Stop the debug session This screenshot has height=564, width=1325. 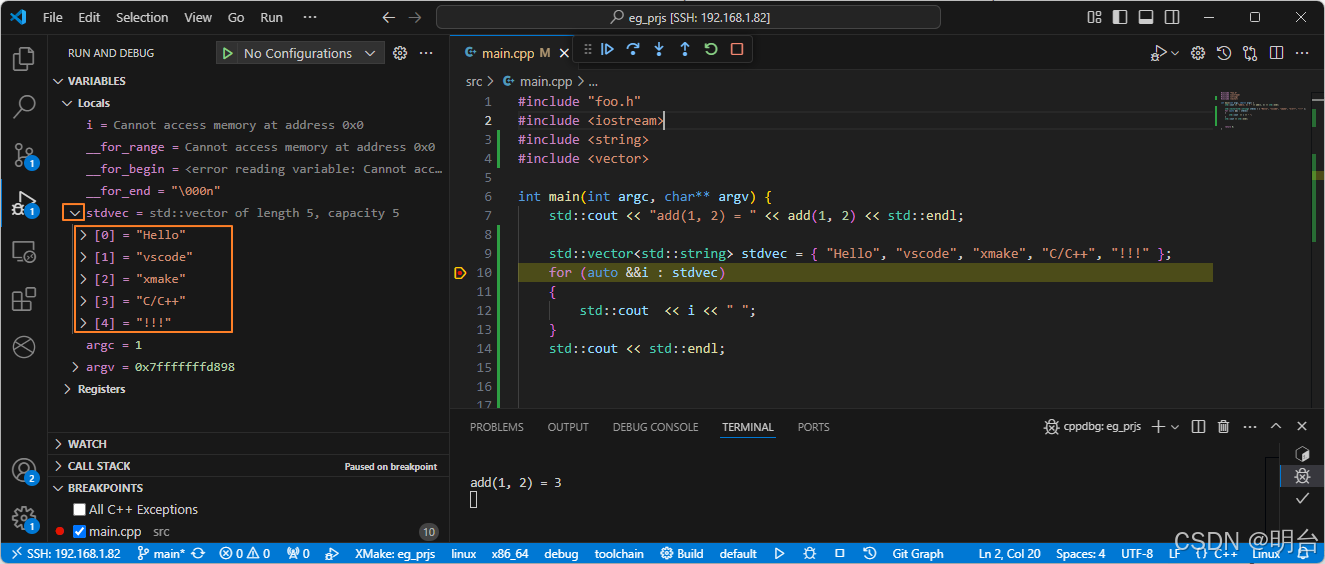737,49
